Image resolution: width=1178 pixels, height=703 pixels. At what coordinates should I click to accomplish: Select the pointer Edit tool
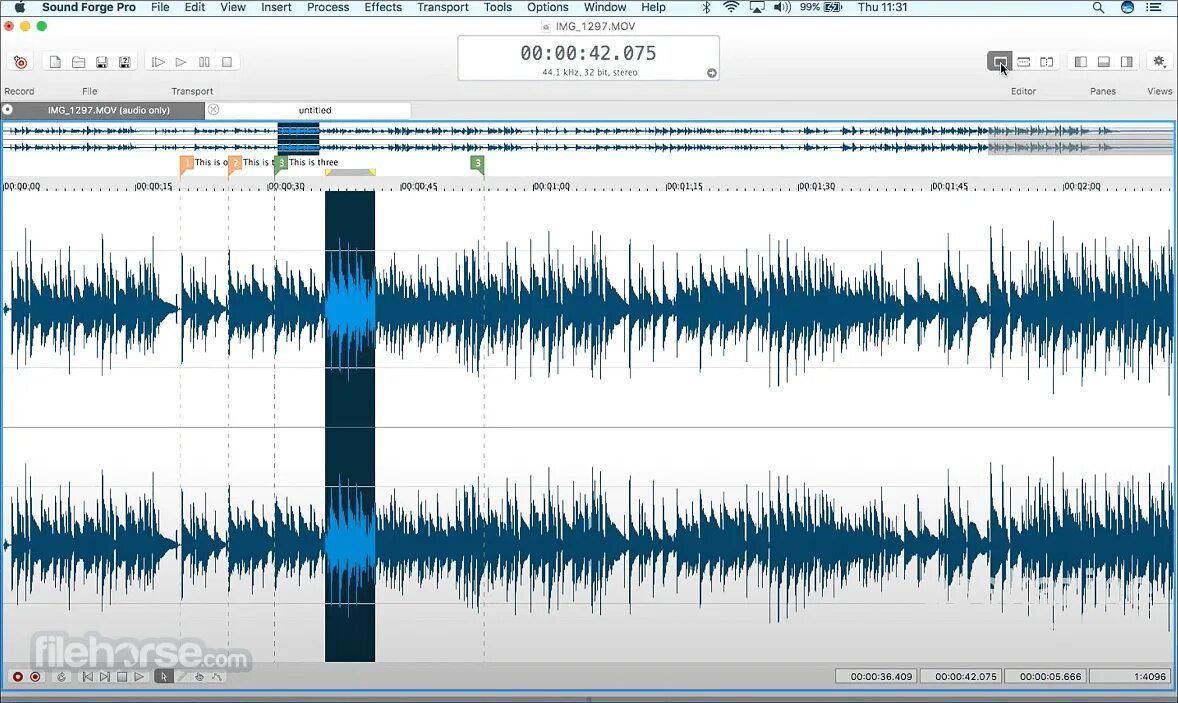point(164,677)
